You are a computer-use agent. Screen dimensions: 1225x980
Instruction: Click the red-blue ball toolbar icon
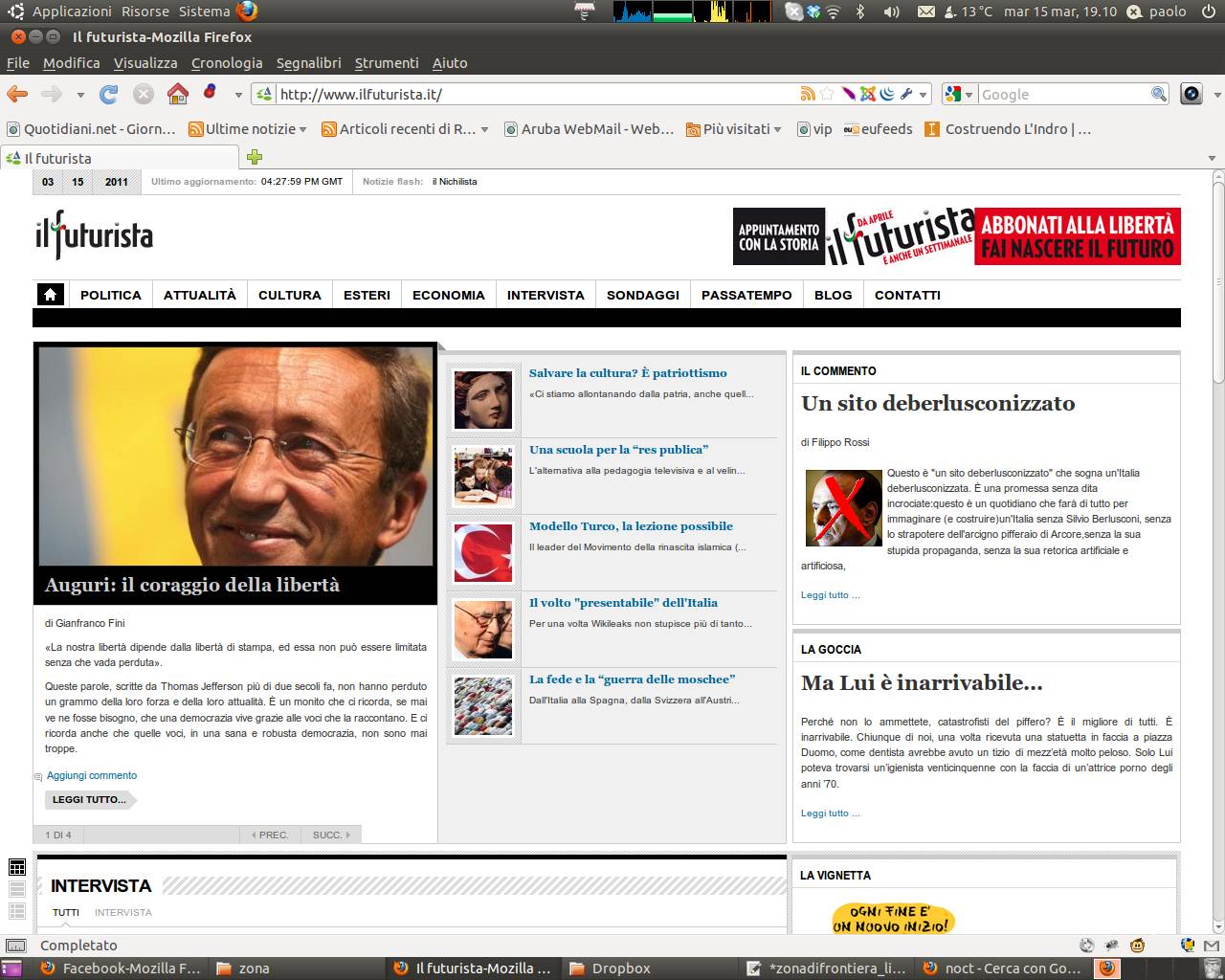pyautogui.click(x=211, y=93)
